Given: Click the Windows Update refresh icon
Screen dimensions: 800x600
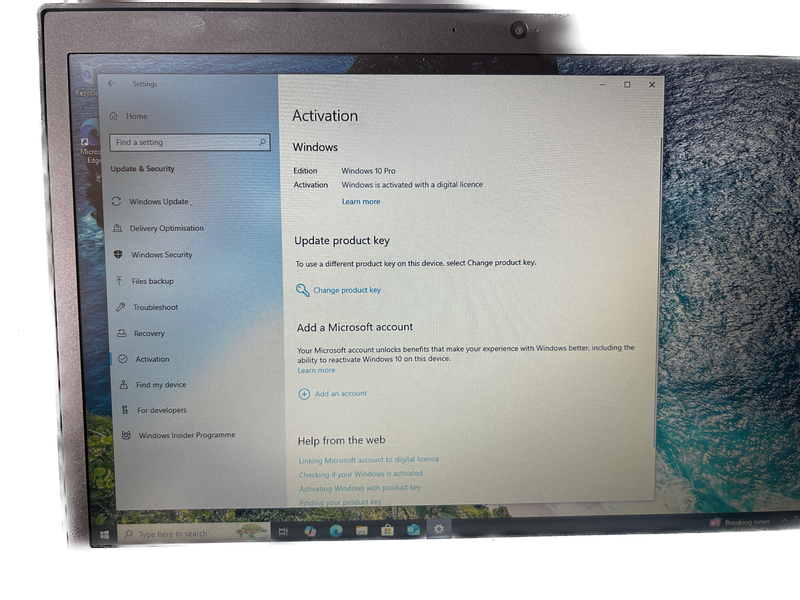Looking at the screenshot, I should point(116,201).
